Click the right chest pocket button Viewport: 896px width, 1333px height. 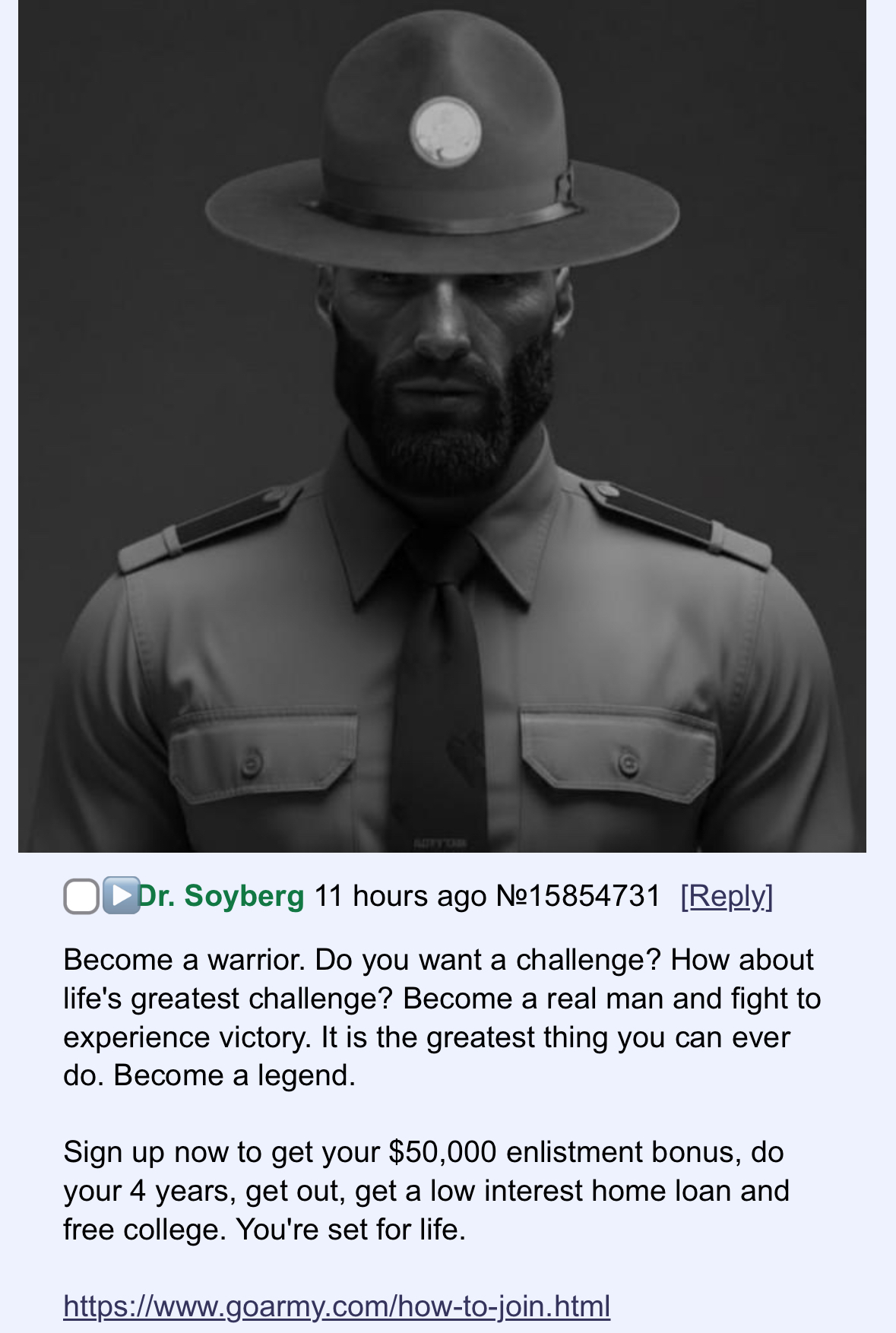627,762
